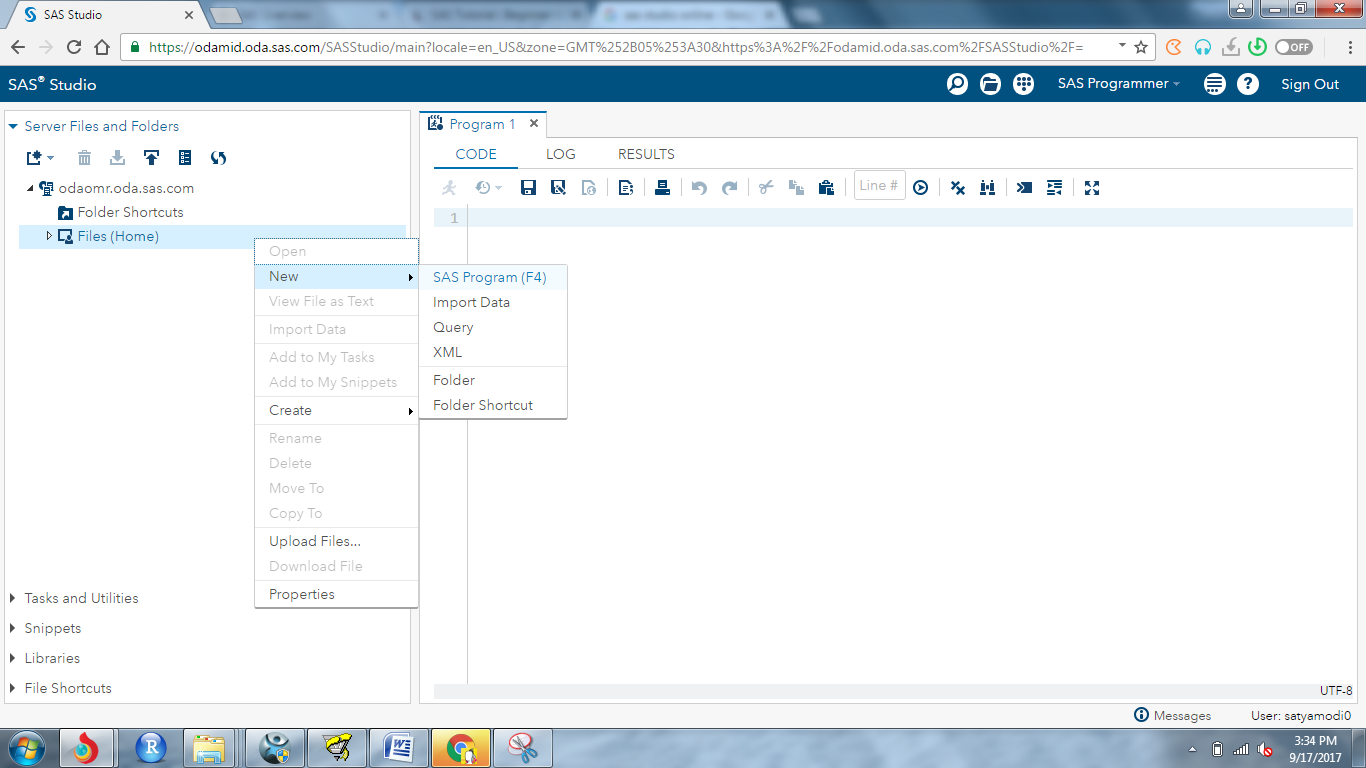Expand the Tasks and Utilities section
Viewport: 1366px width, 768px height.
click(13, 598)
